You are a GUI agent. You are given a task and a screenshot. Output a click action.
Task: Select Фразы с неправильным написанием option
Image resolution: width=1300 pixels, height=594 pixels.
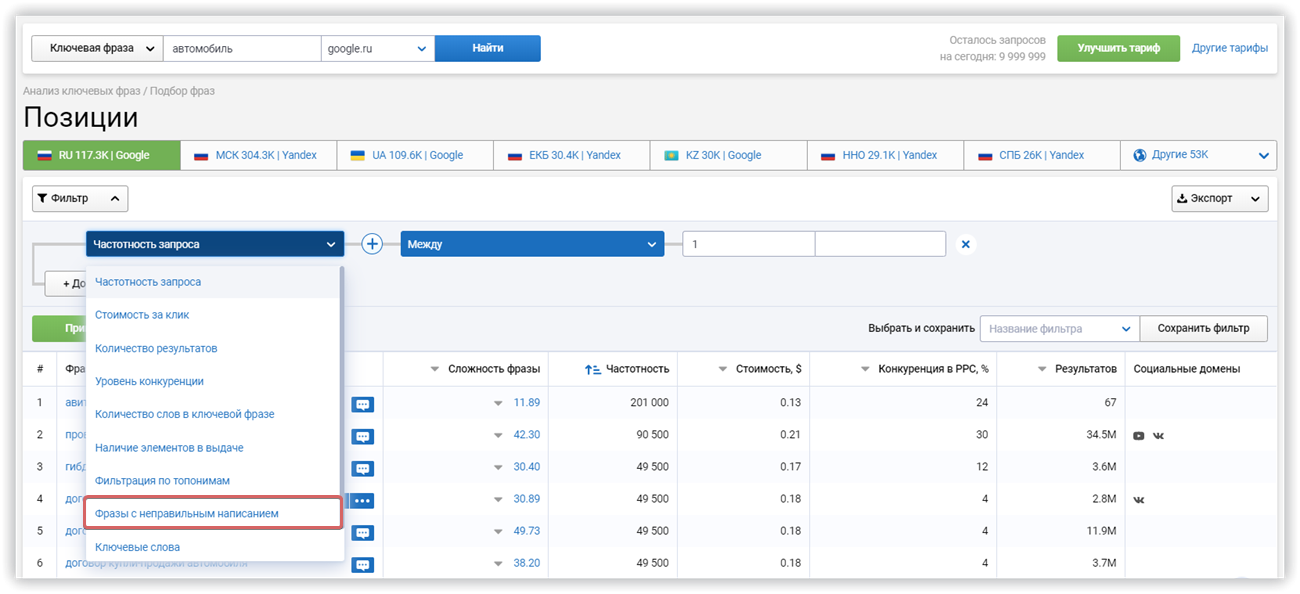tap(213, 513)
